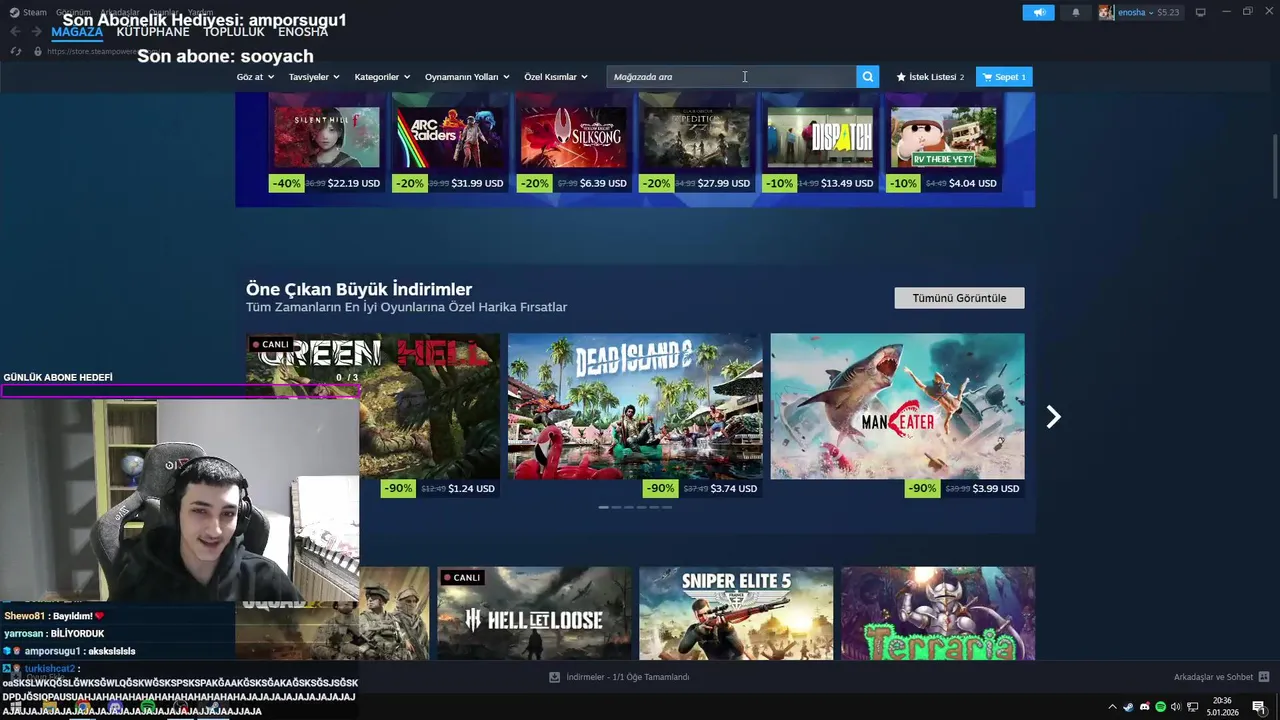Open the Terraria card
The width and height of the screenshot is (1280, 720).
coord(938,613)
